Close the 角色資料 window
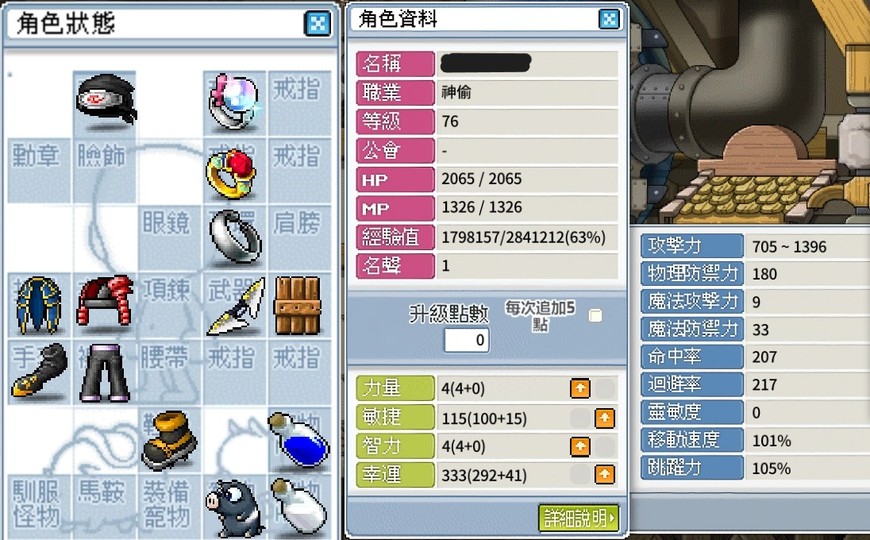 [609, 19]
